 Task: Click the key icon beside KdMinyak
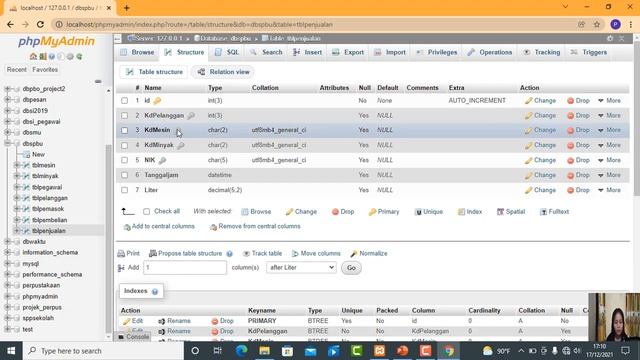(180, 145)
